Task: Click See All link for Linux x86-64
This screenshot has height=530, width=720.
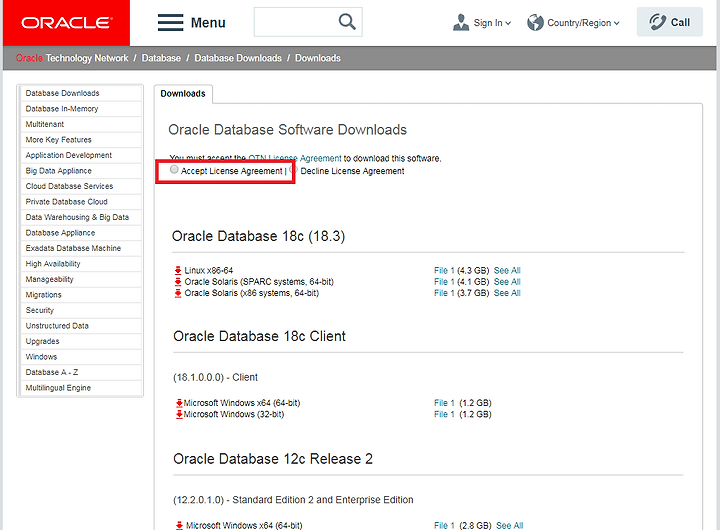Action: click(x=507, y=271)
